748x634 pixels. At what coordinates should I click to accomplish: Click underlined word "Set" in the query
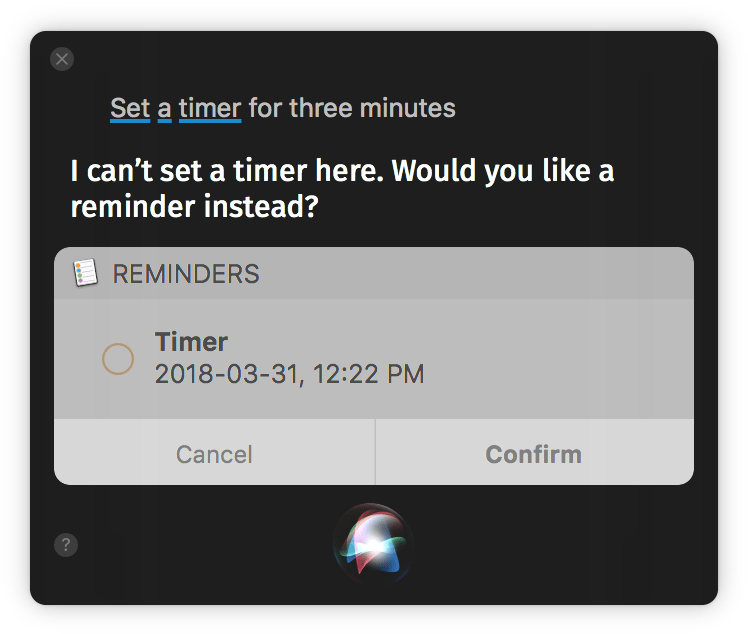click(x=130, y=108)
